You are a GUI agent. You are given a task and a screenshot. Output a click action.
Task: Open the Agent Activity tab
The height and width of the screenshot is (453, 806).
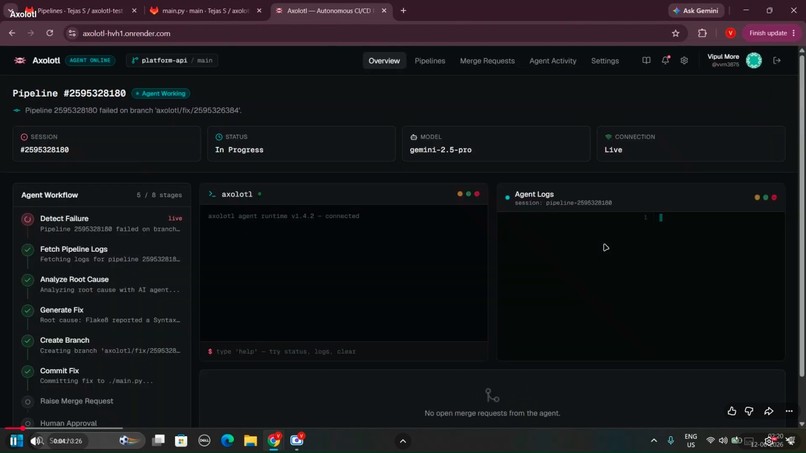point(553,61)
